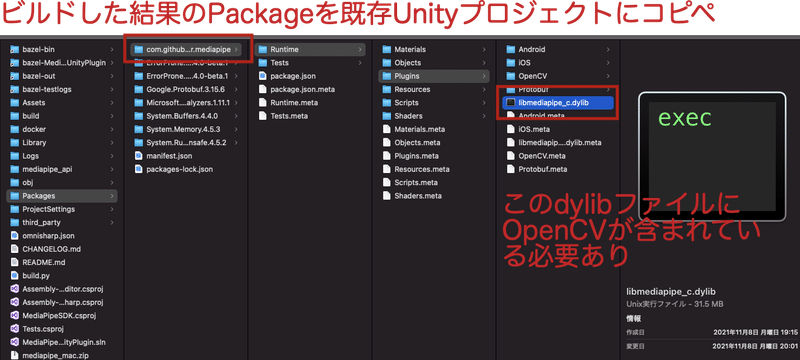Click the build.py file icon
This screenshot has width=800, height=360.
coord(15,275)
